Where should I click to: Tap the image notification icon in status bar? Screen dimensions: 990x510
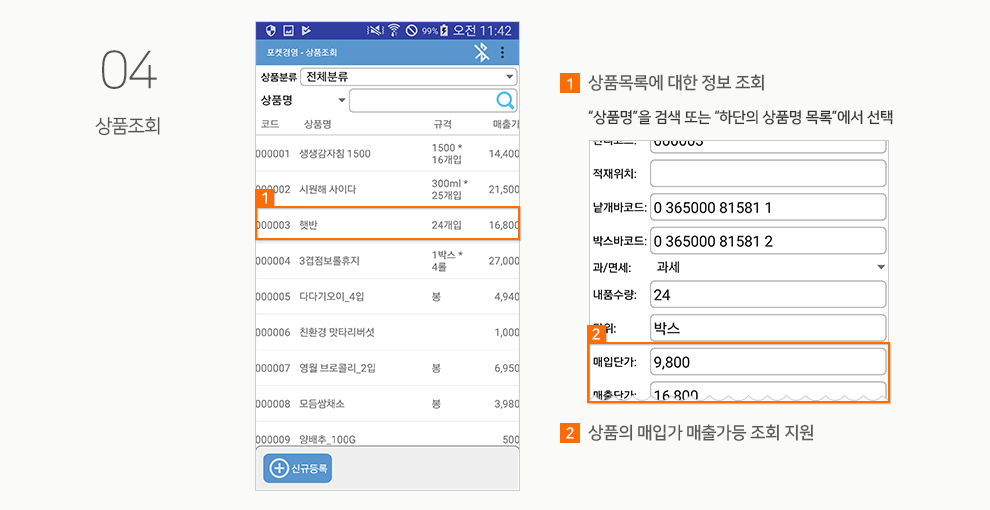pos(289,30)
